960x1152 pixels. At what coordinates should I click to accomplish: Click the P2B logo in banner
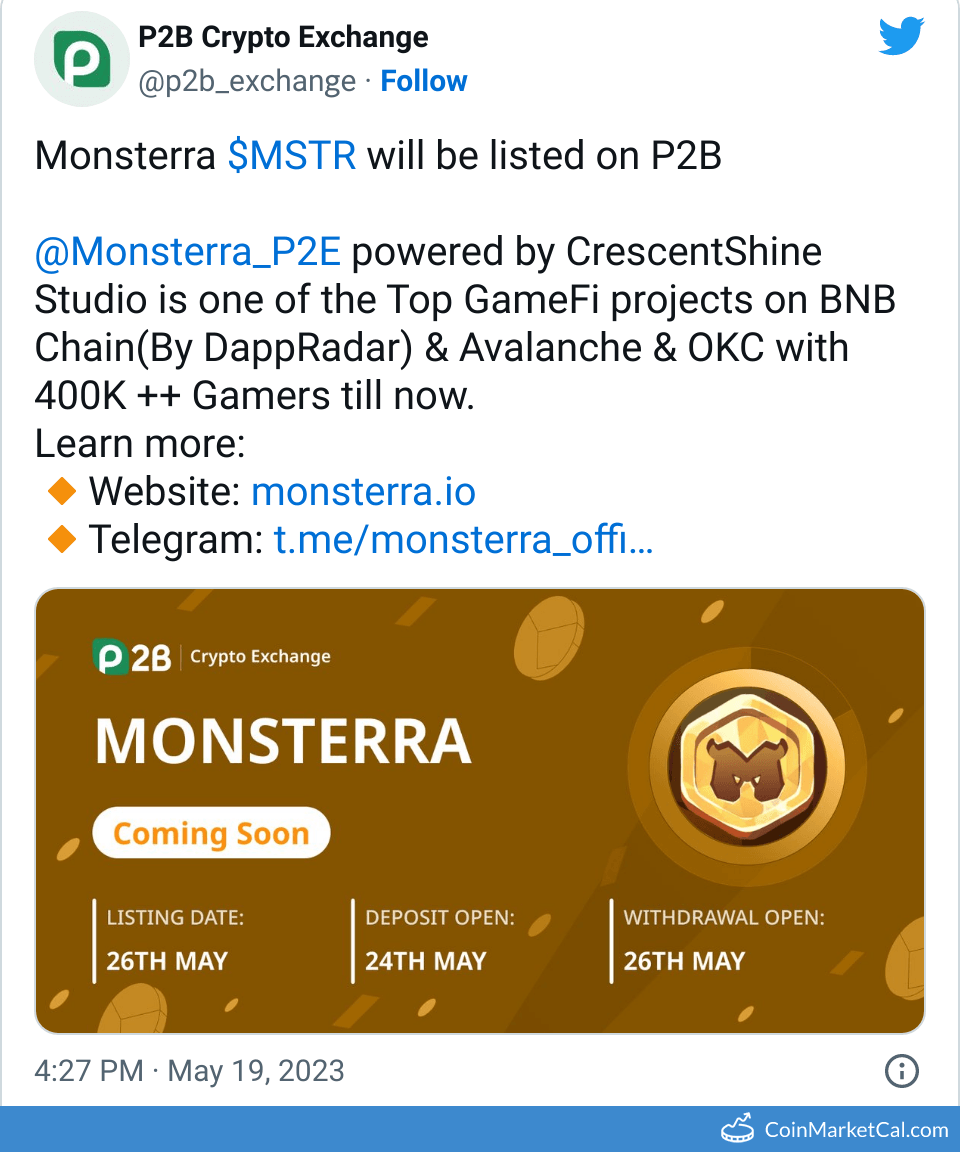(x=132, y=657)
